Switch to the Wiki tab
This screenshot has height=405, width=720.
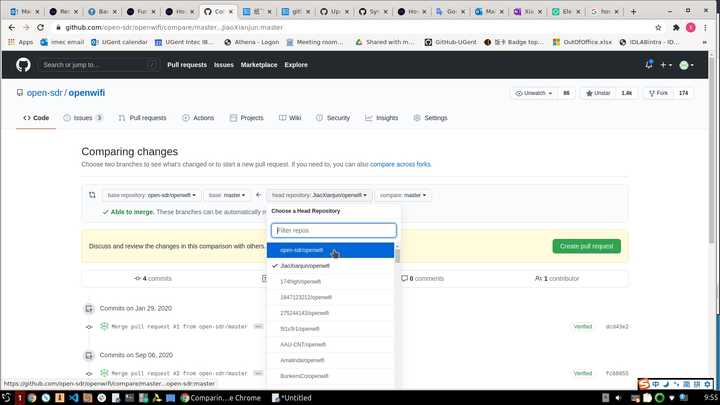point(290,118)
